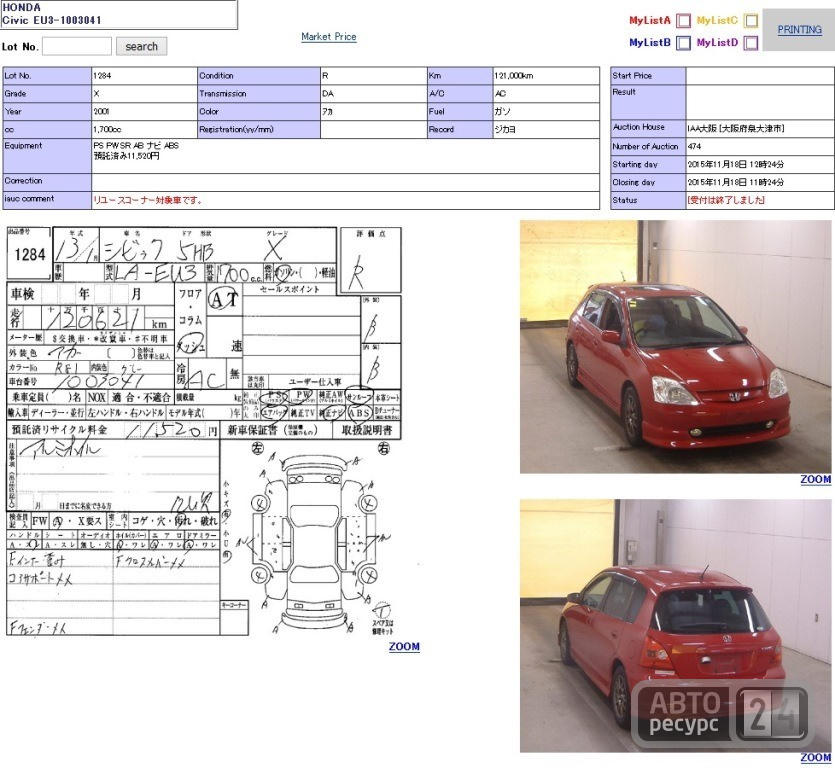
Task: Select the HONDA header text
Action: tap(21, 7)
